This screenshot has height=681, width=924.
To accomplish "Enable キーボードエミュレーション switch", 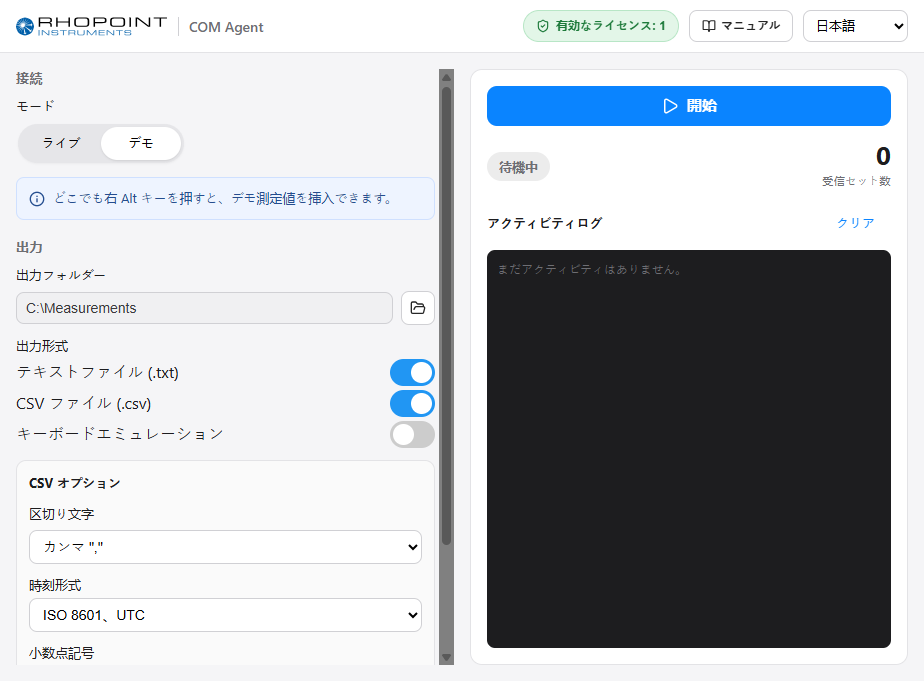I will tap(412, 435).
